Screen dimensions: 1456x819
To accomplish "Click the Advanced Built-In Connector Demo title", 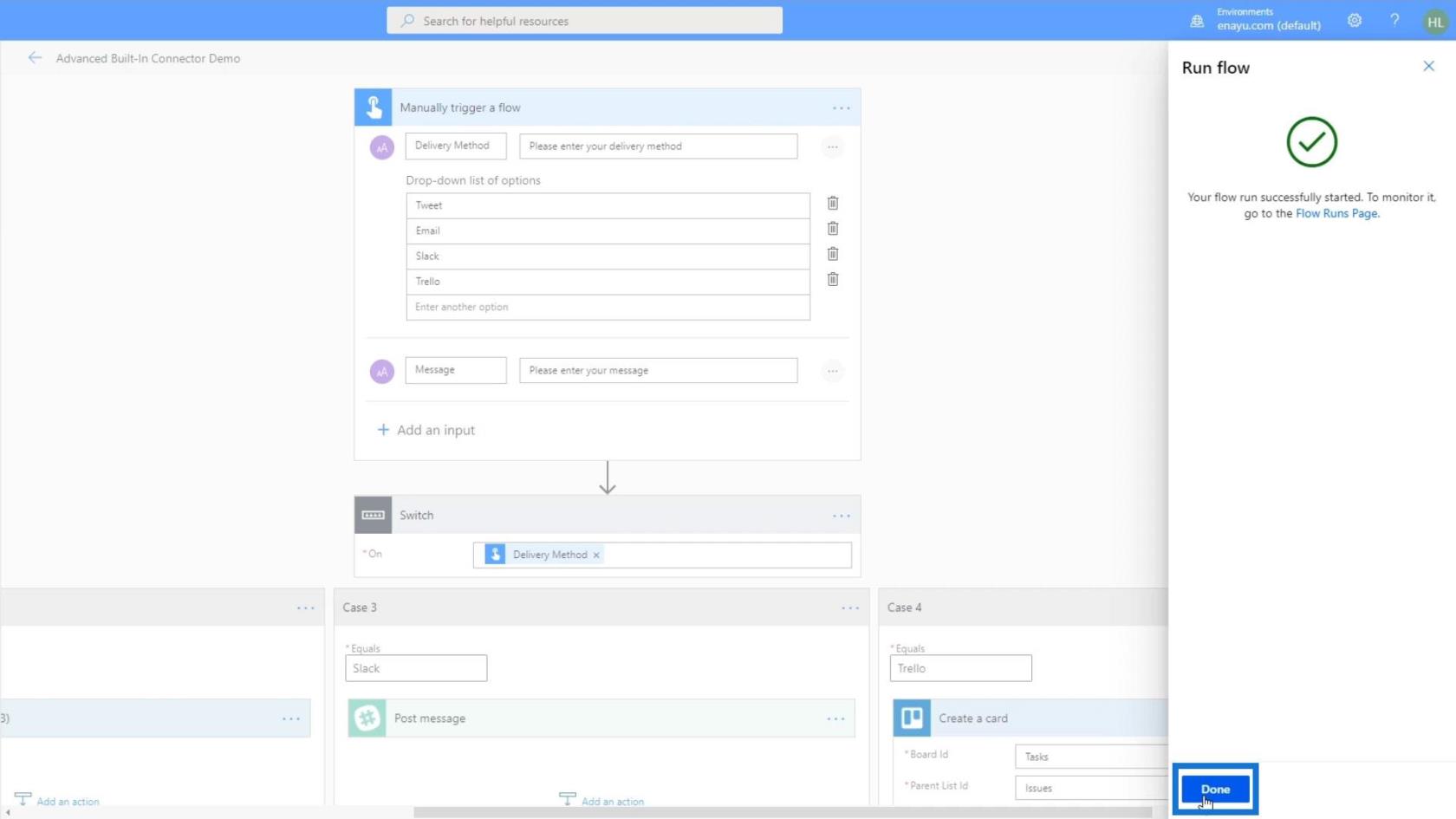I will pyautogui.click(x=148, y=58).
